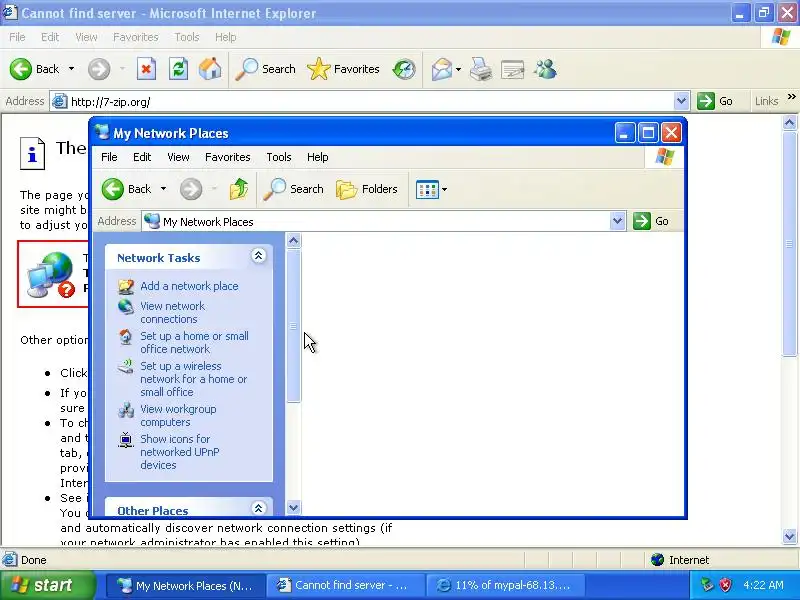Click Add a network place link
Viewport: 800px width, 600px height.
tap(189, 286)
